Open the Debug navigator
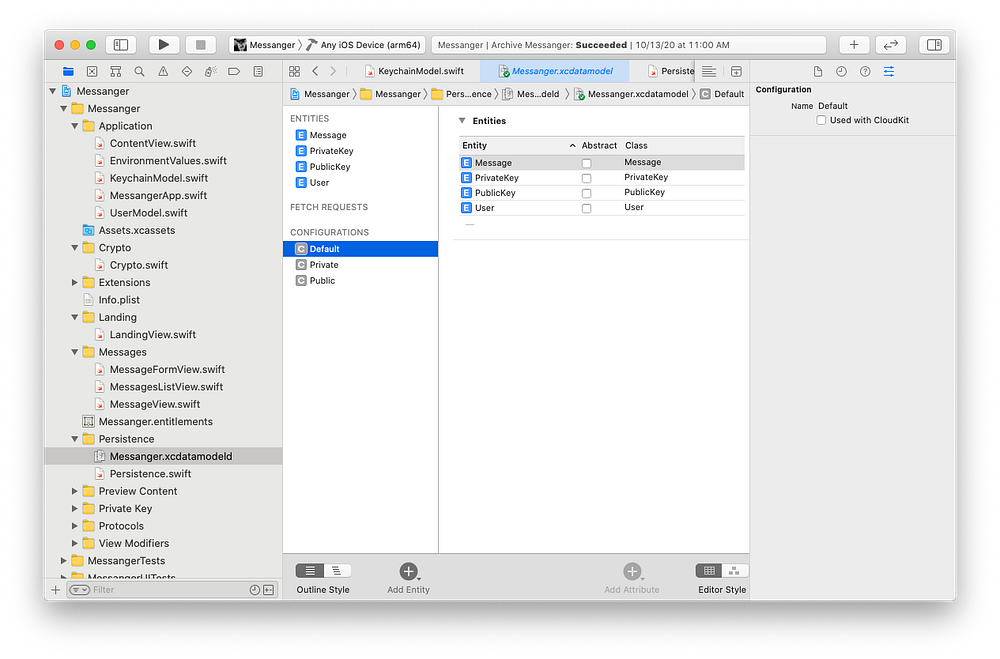 pos(210,71)
